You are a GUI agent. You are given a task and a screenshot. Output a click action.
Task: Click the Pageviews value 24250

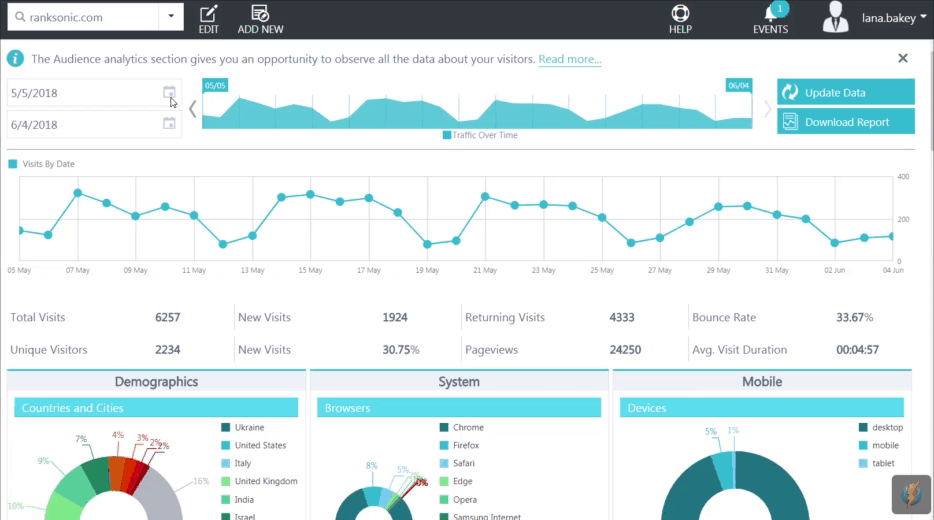tap(625, 350)
